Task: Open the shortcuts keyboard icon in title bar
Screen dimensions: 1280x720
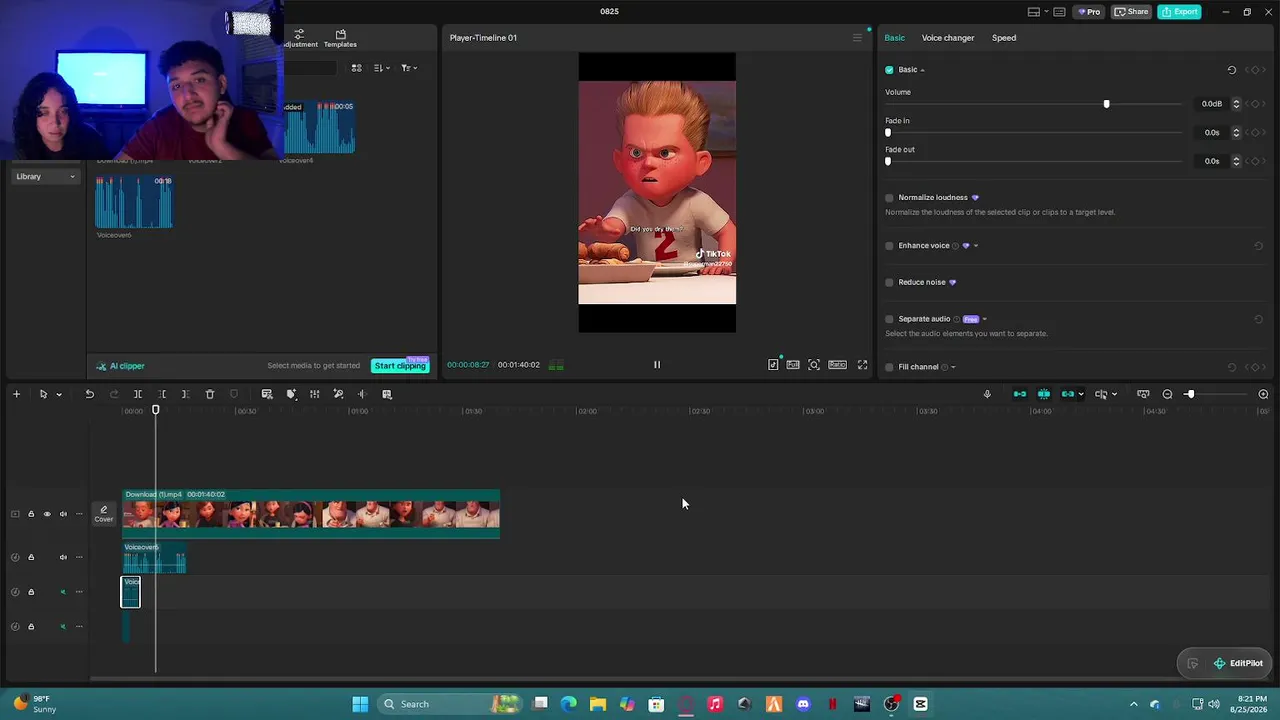Action: (x=1059, y=12)
